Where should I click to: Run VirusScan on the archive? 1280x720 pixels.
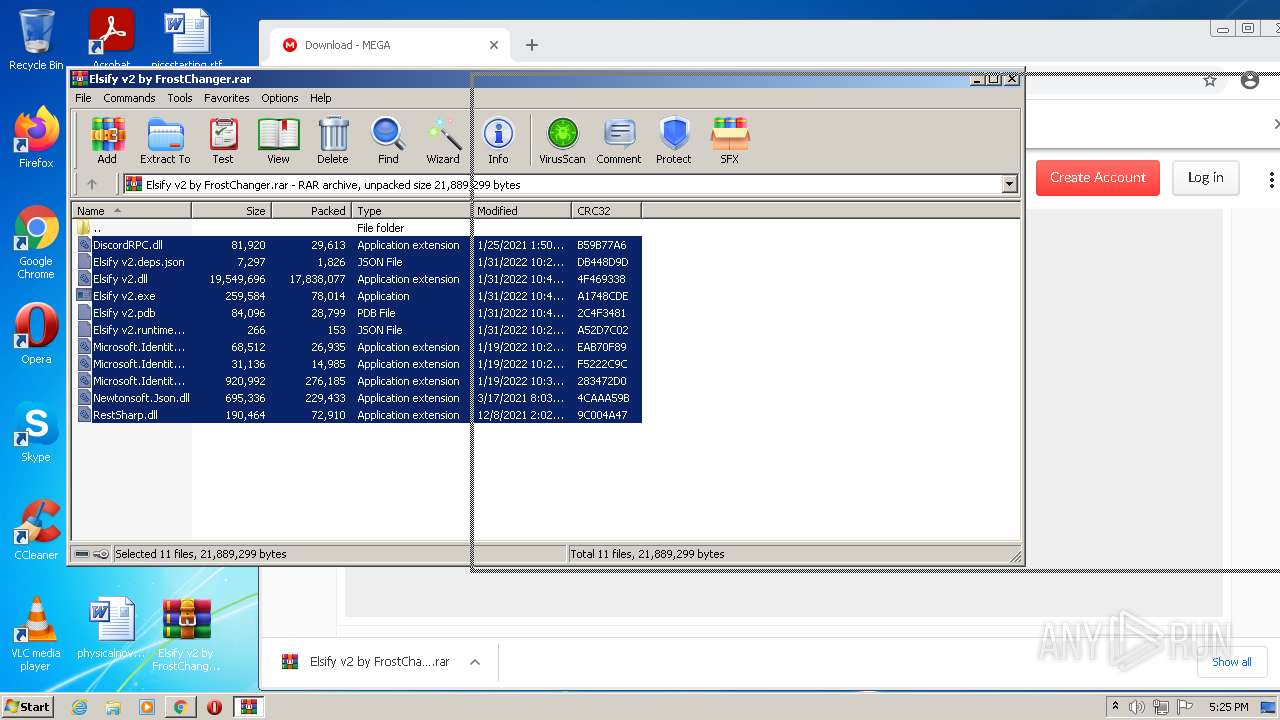[x=562, y=141]
